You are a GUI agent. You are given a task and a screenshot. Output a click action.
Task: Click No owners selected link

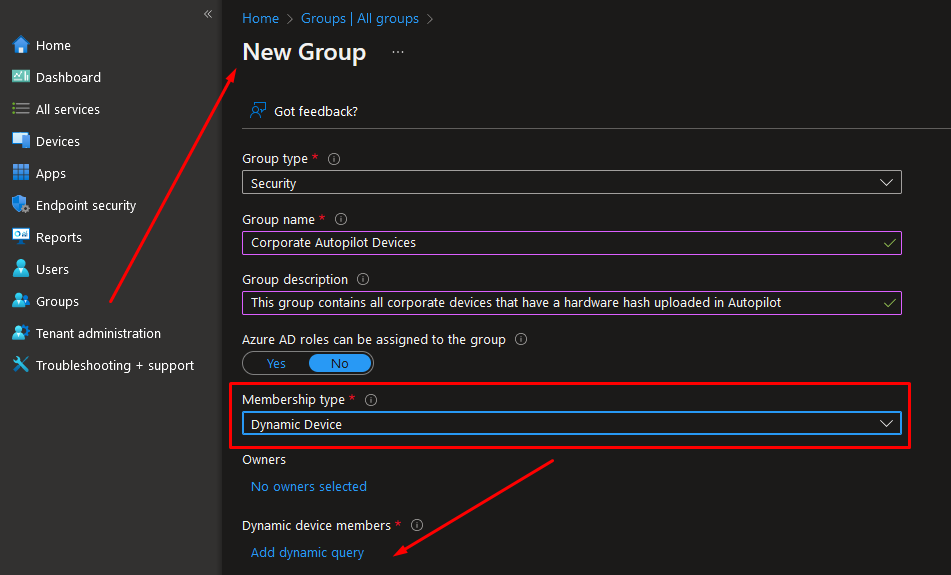(x=309, y=486)
